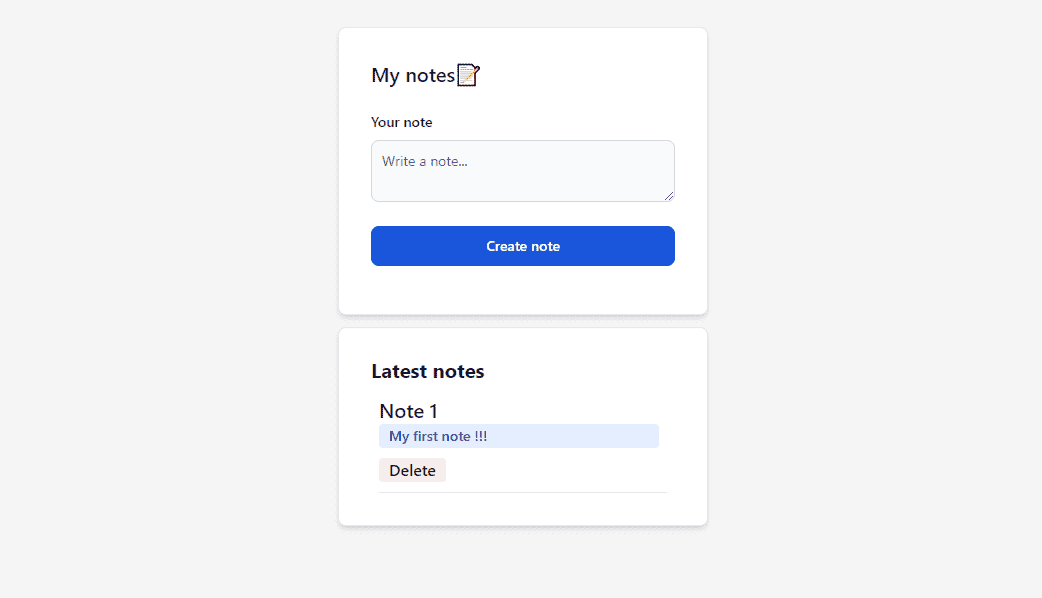The height and width of the screenshot is (598, 1042).
Task: Click the digit 1 in Note 1
Action: [433, 411]
